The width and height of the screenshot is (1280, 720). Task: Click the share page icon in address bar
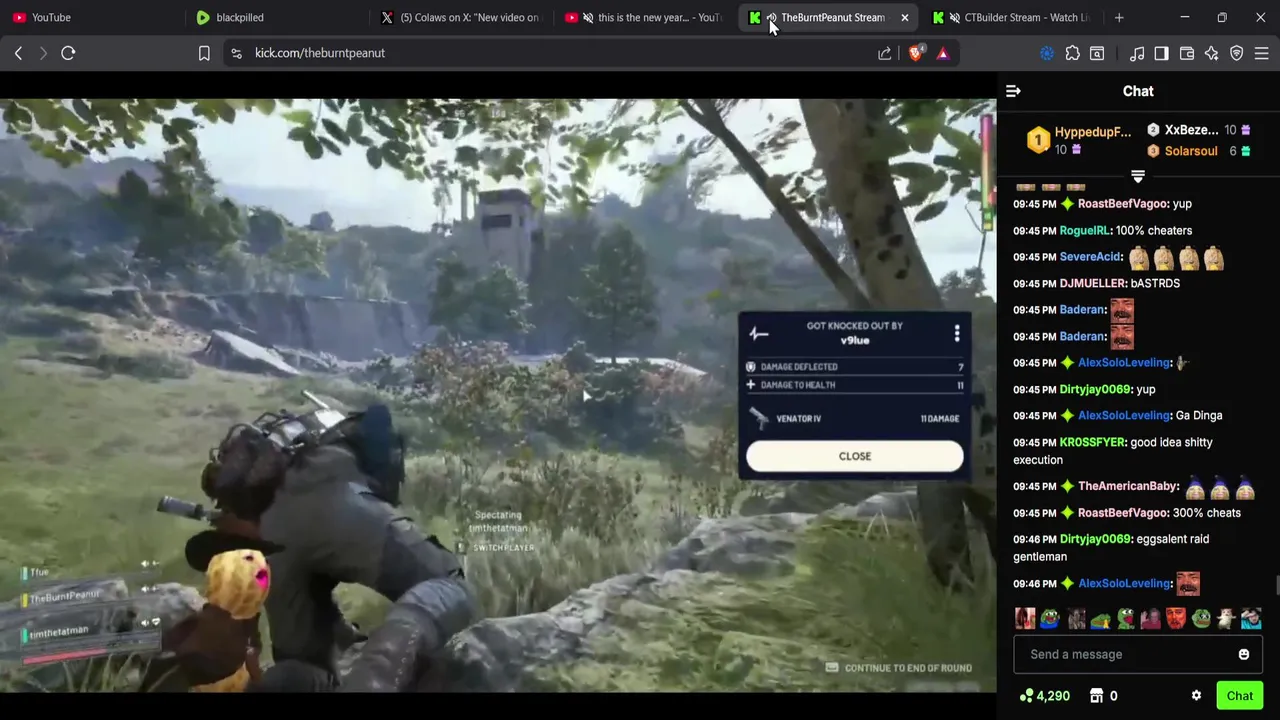pyautogui.click(x=885, y=53)
